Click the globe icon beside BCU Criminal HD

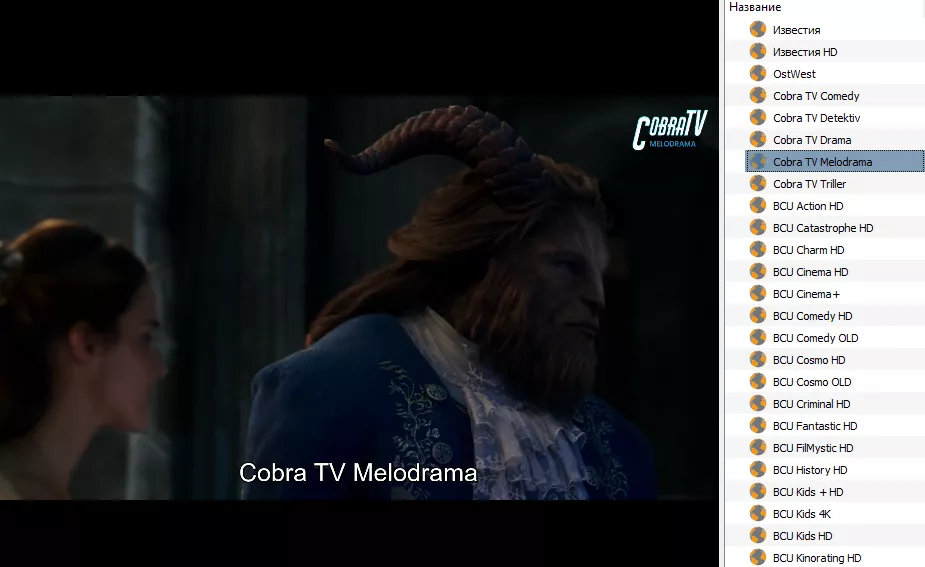coord(757,404)
